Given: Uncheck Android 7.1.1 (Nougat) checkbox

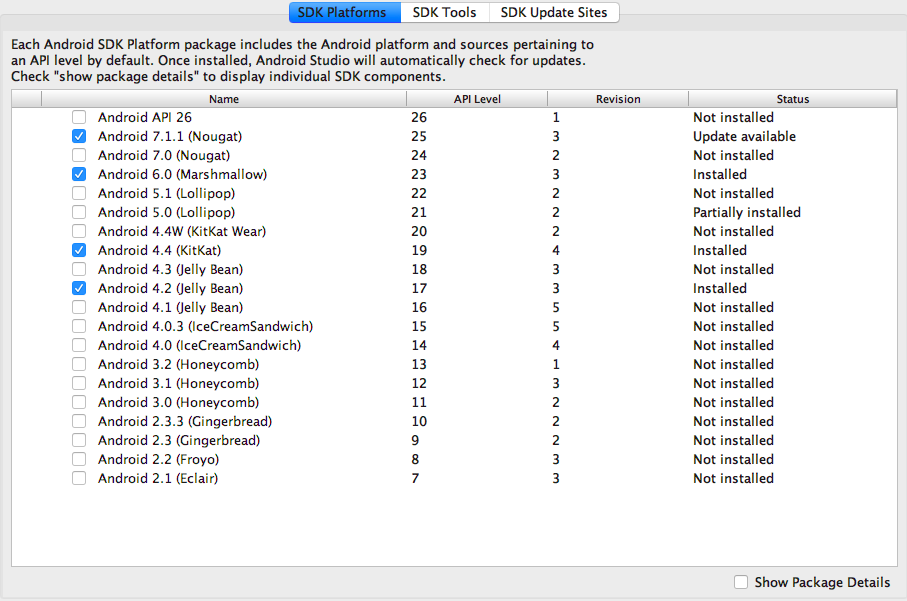Looking at the screenshot, I should tap(79, 137).
